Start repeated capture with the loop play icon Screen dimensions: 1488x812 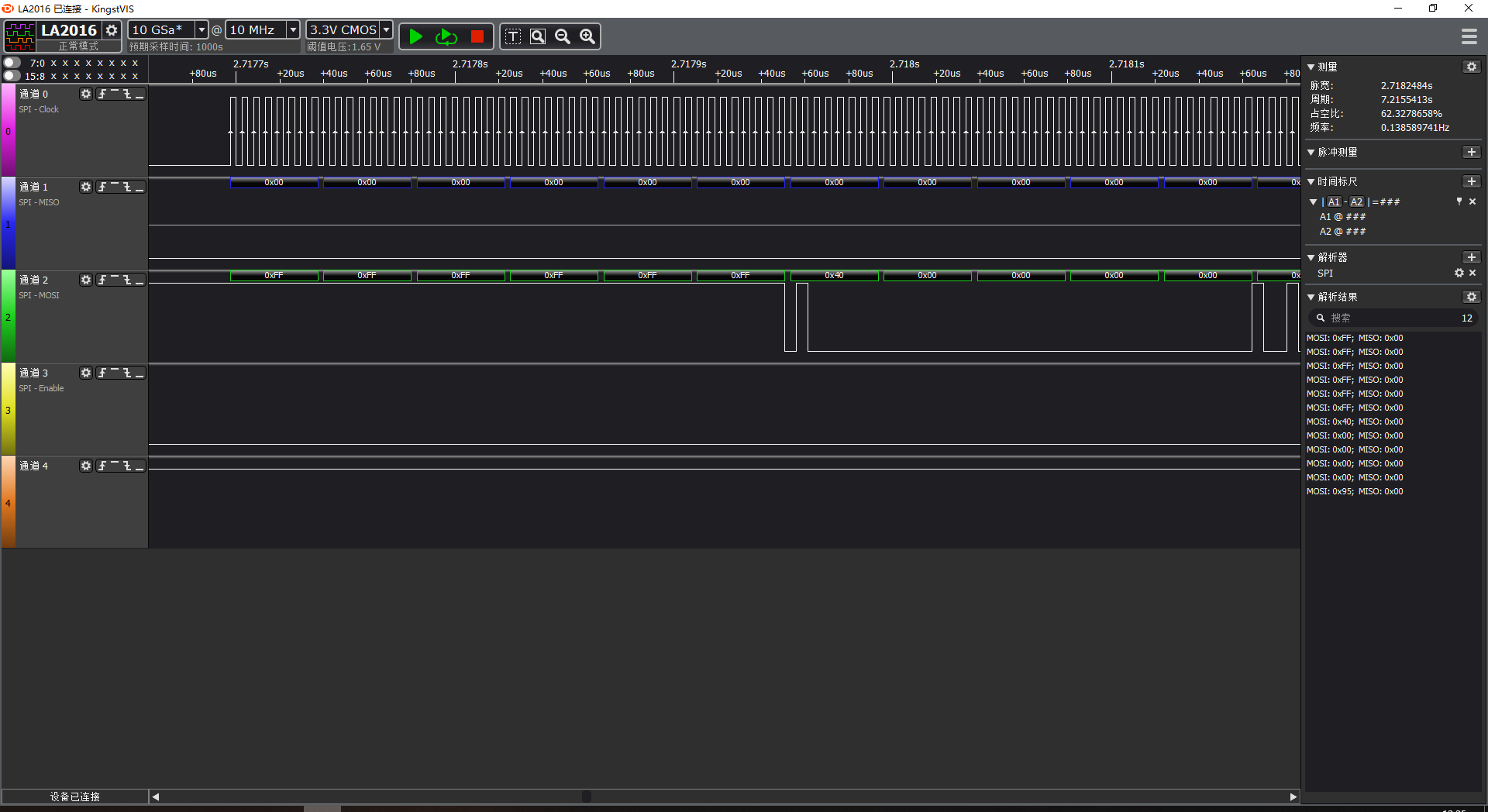click(x=446, y=36)
